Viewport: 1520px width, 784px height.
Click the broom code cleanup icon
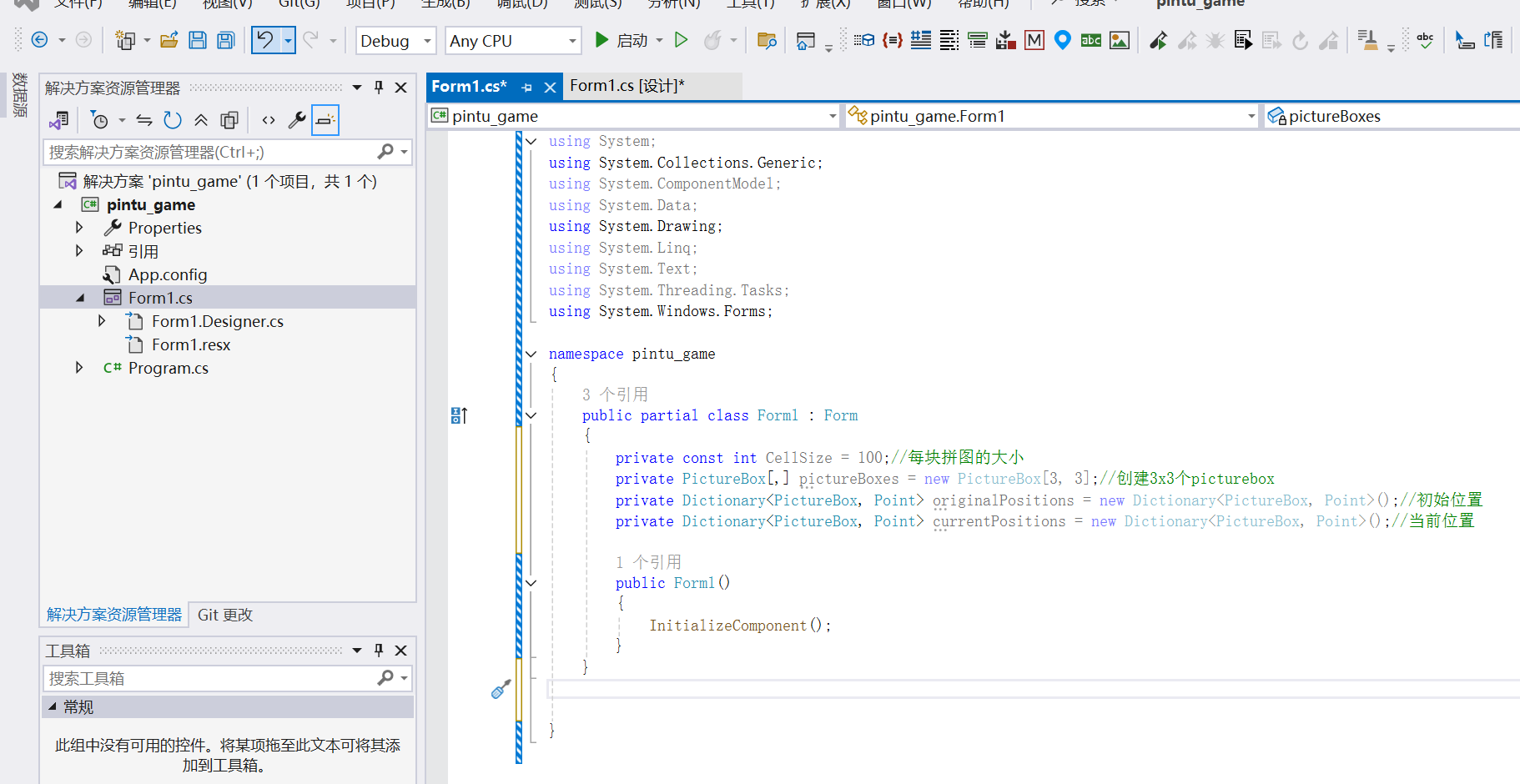pos(1368,40)
